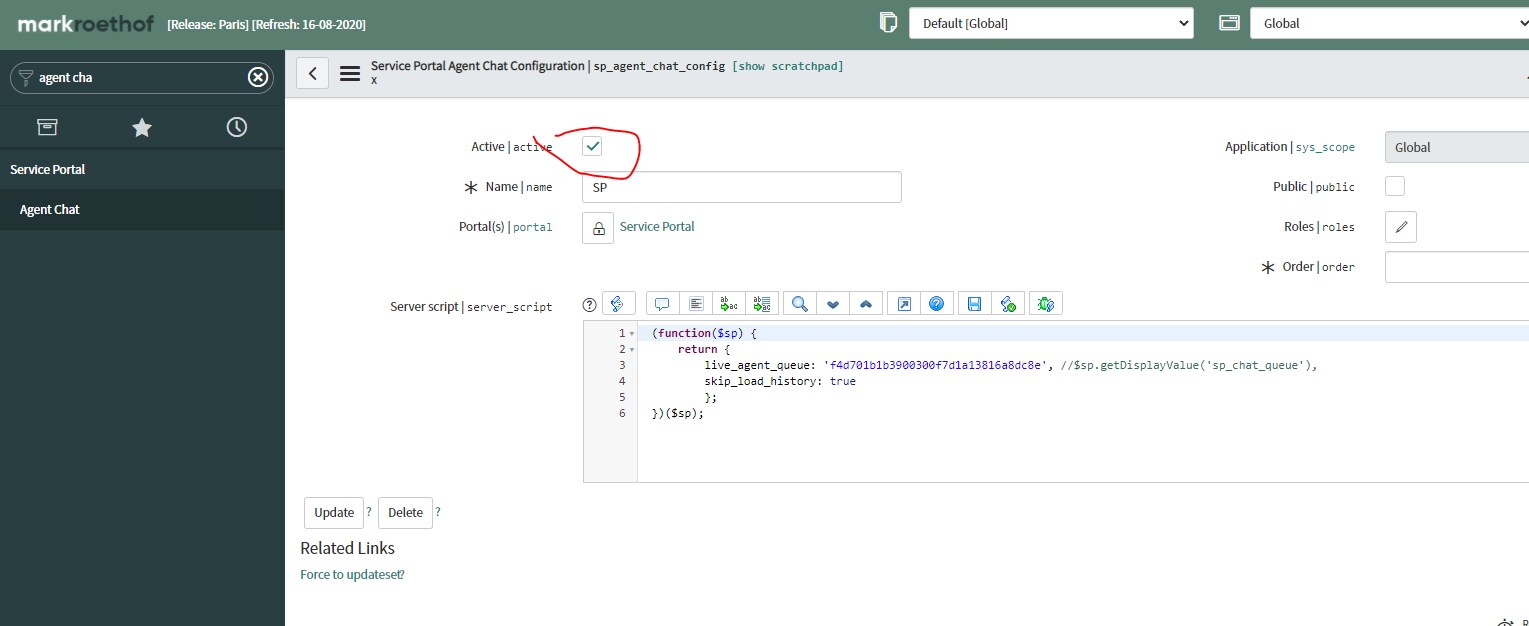Find previous match with up chevron

[x=866, y=304]
